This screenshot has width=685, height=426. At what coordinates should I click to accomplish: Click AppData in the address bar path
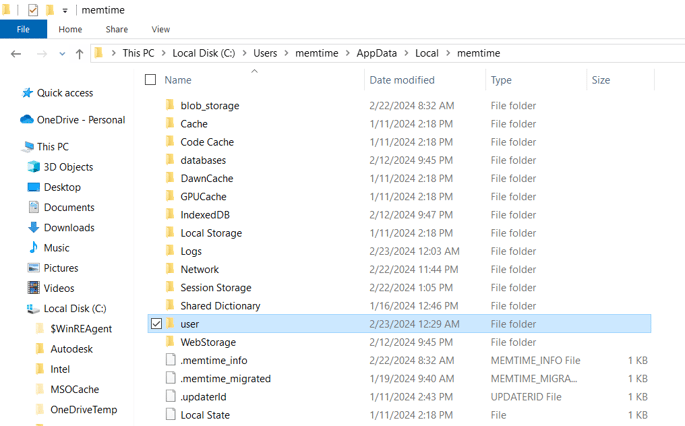(x=377, y=53)
